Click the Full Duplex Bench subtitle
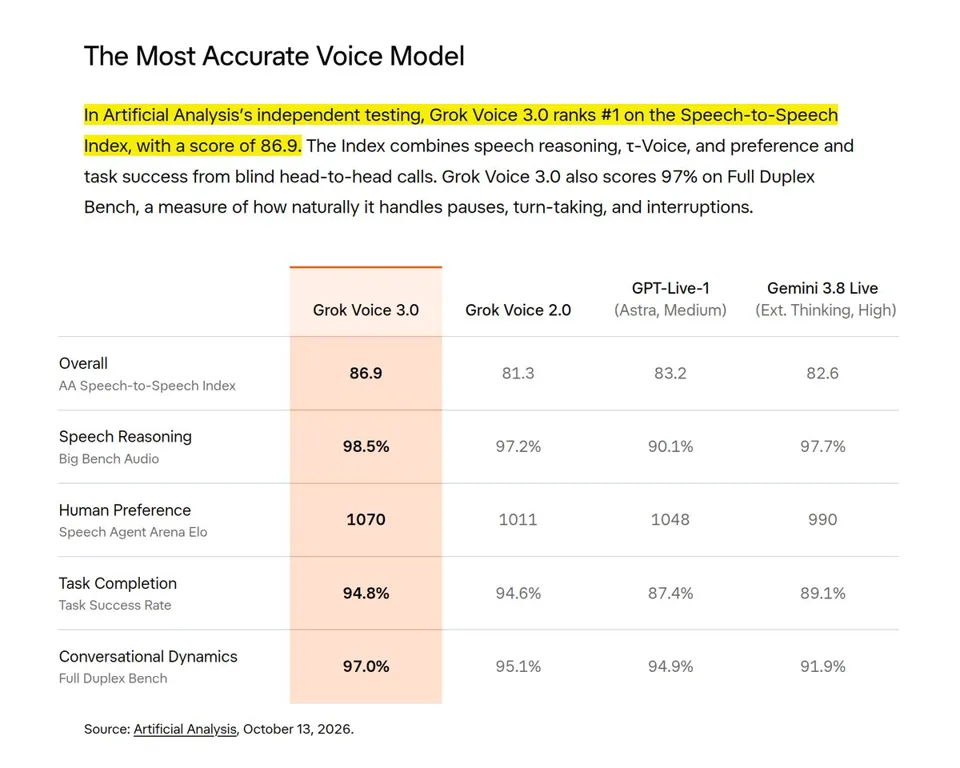Screen dimensions: 960x768 (x=113, y=679)
